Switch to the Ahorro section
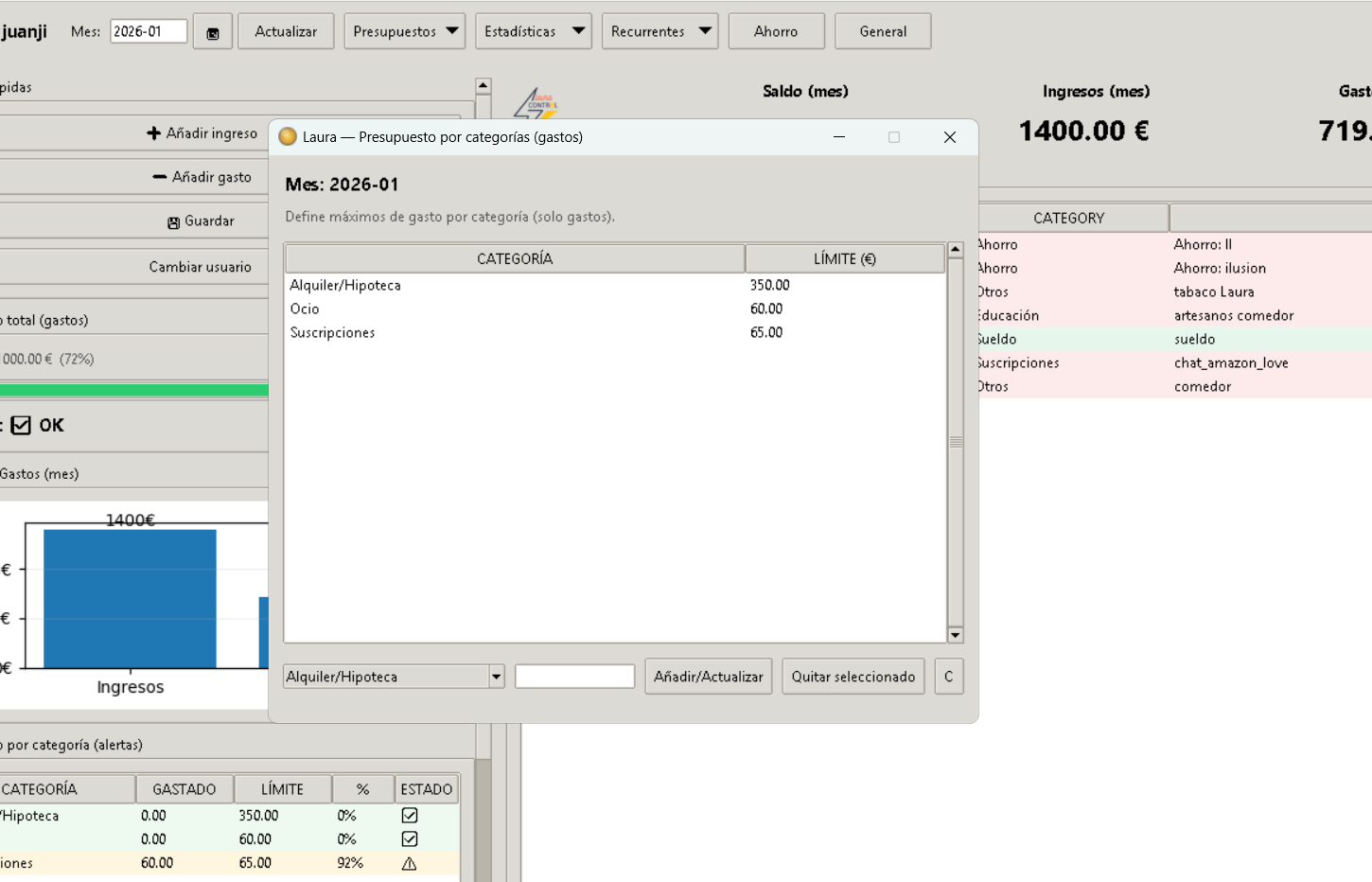Screen dimensions: 1372x882 [776, 32]
